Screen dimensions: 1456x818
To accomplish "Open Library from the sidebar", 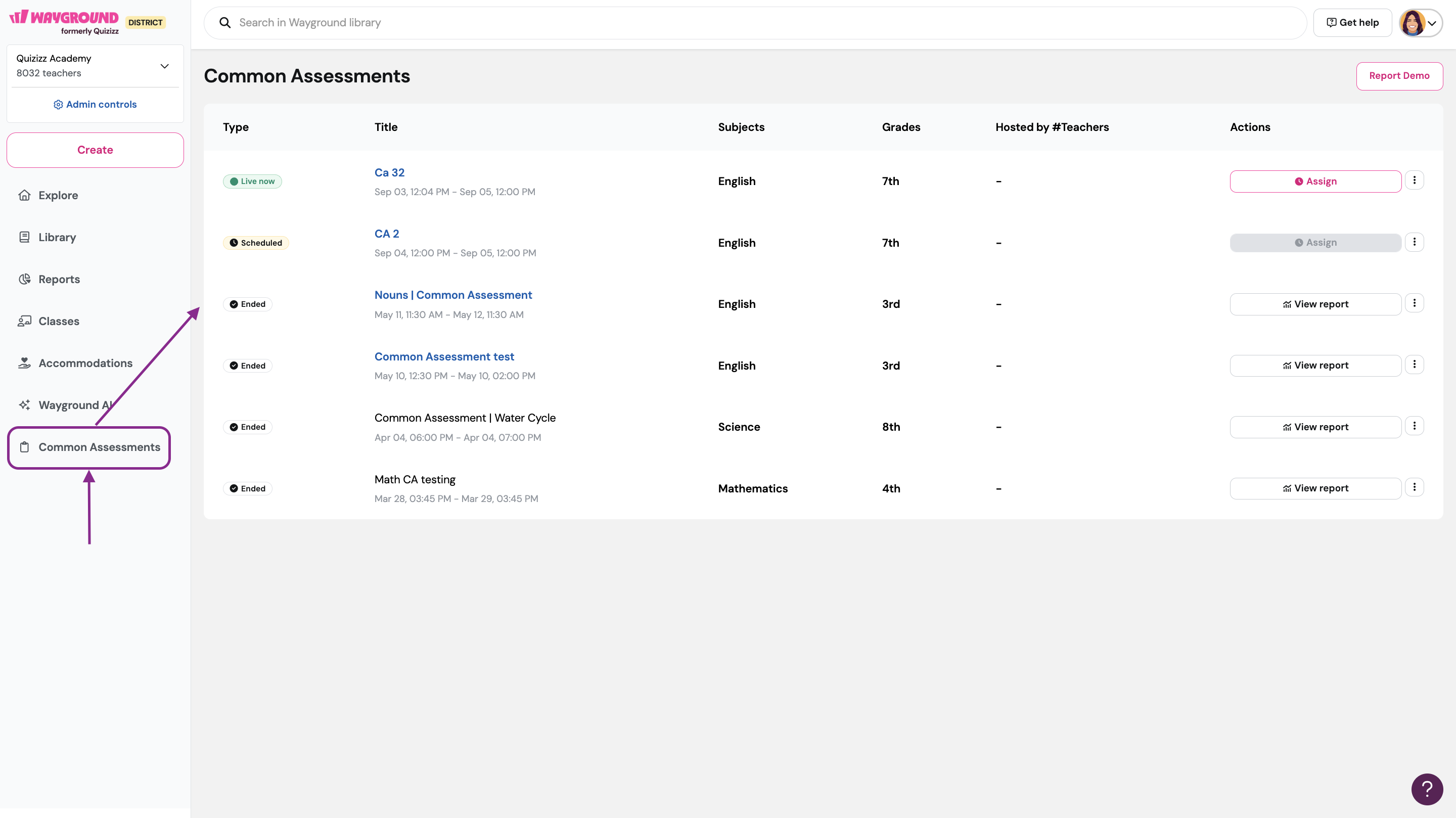I will click(x=57, y=238).
